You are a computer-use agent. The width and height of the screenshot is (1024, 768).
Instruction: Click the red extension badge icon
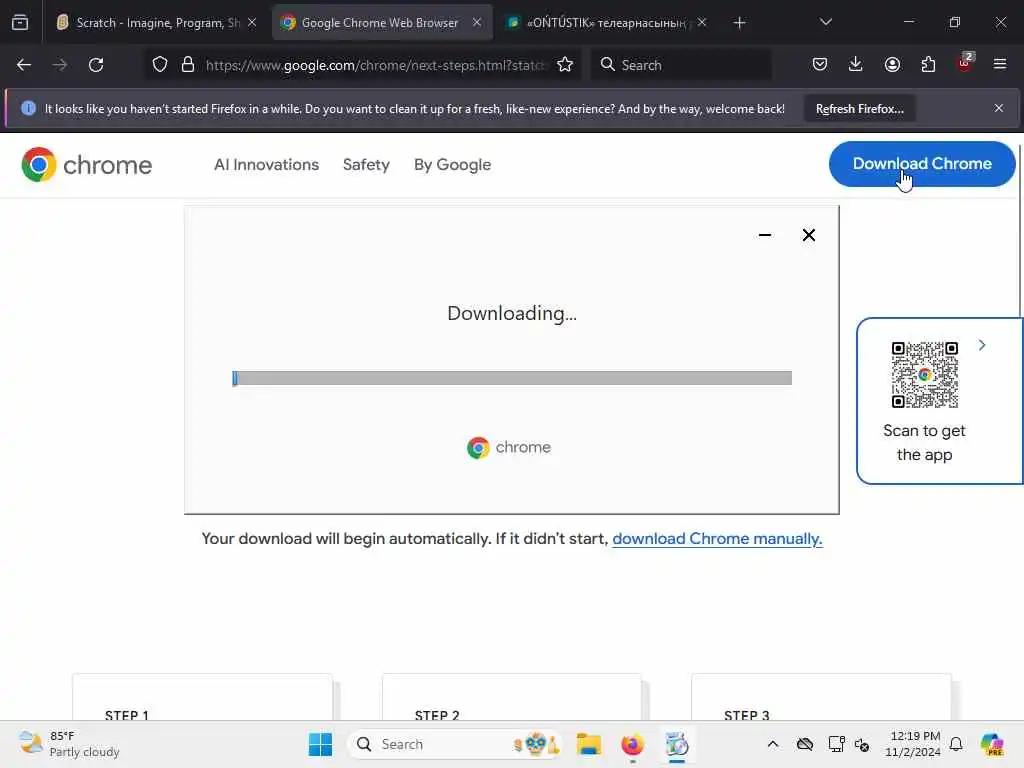[965, 63]
